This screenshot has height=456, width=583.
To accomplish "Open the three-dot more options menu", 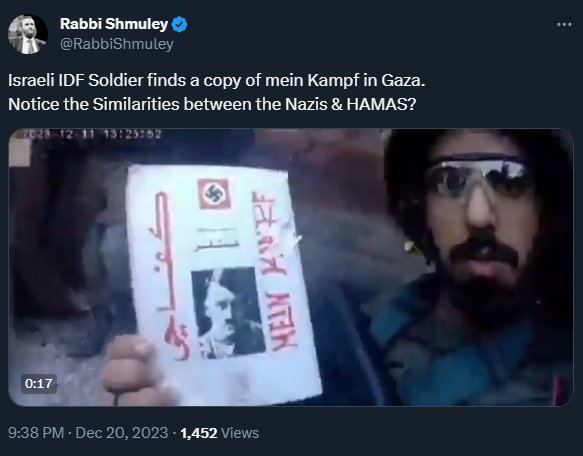I will pos(564,25).
